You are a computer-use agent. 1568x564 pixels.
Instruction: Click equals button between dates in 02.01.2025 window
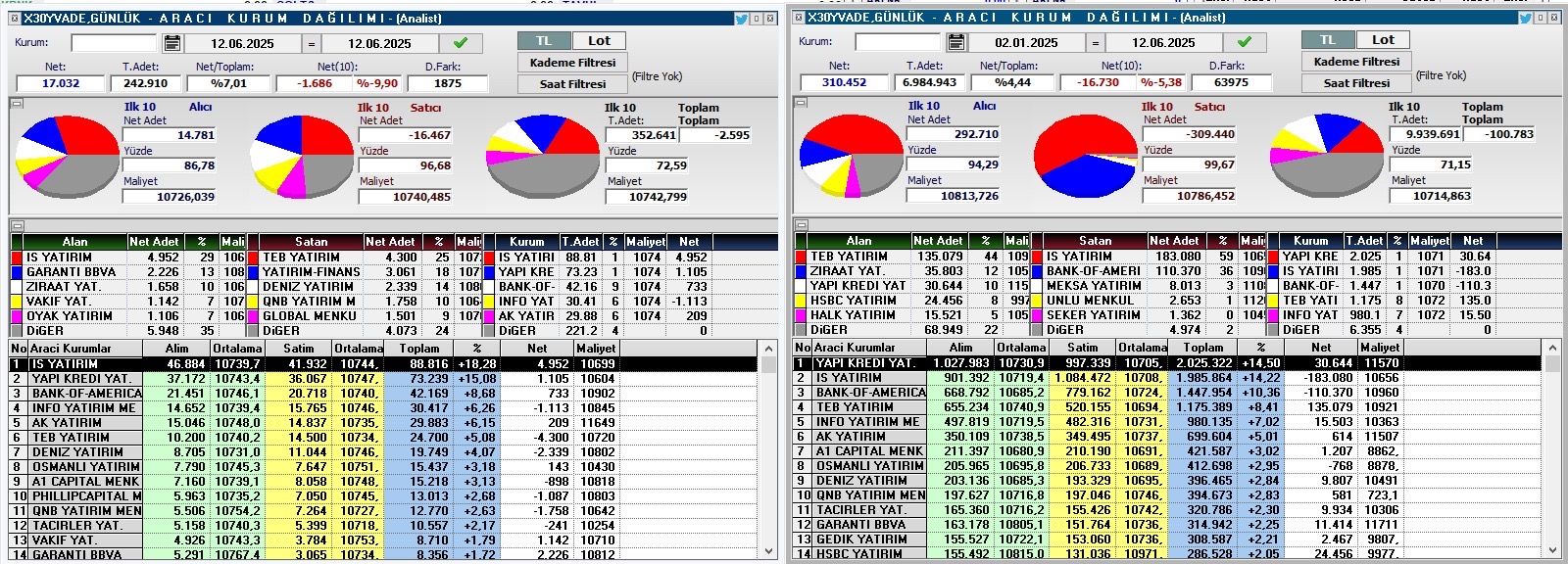pos(1096,43)
